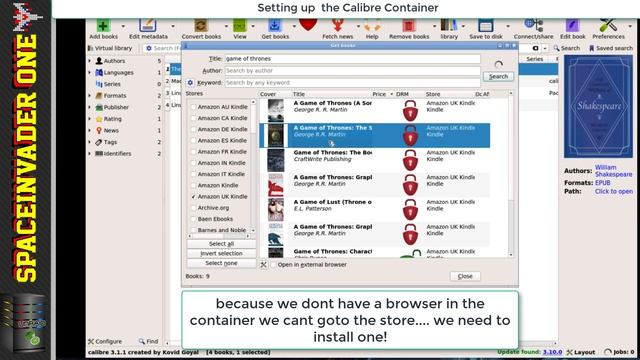Image resolution: width=640 pixels, height=360 pixels.
Task: Click the Author search field
Action: point(352,71)
